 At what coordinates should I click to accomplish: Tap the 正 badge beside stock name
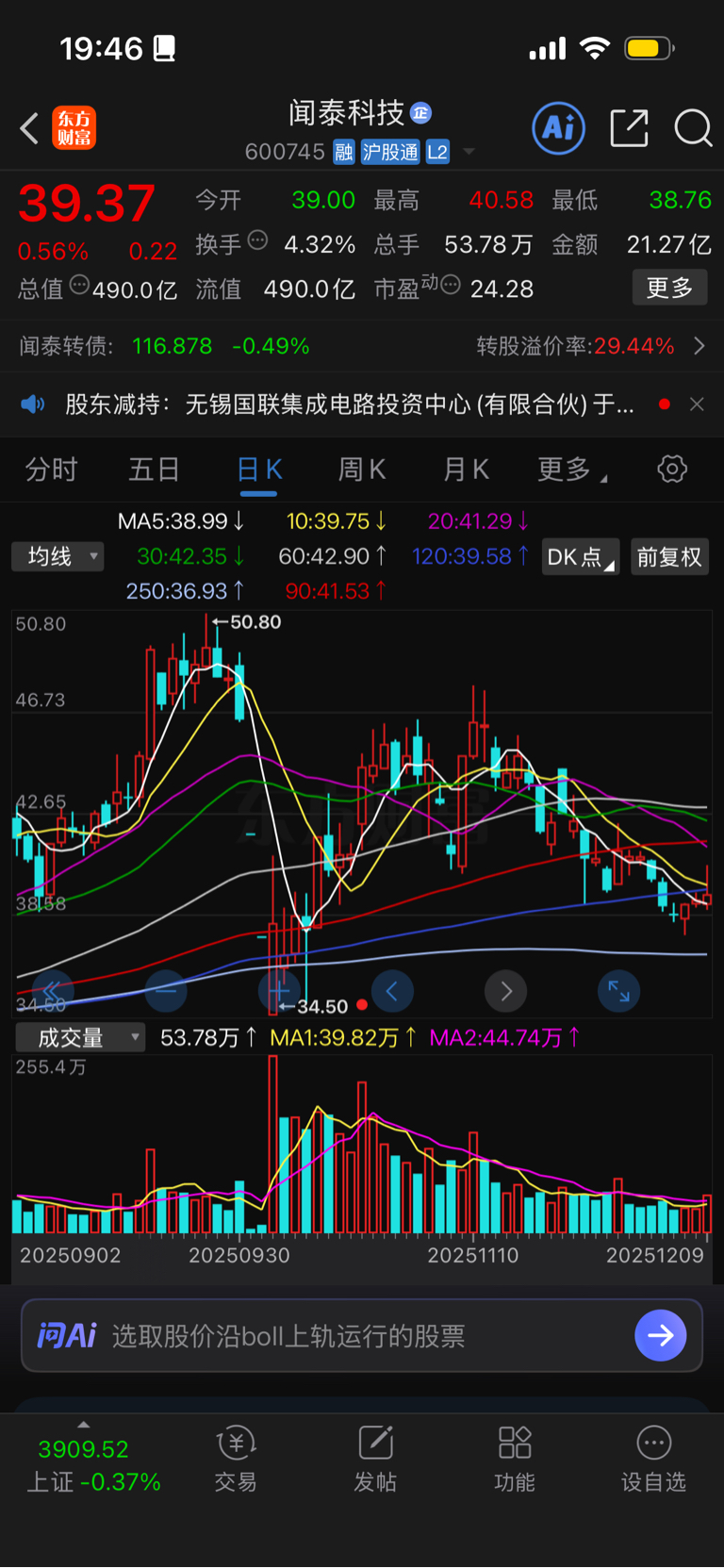coord(421,113)
